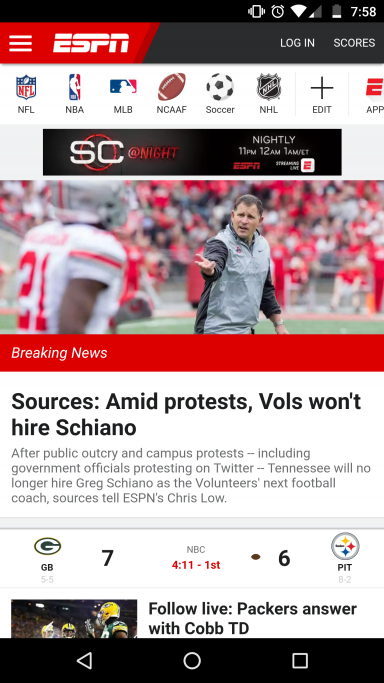Select the NBA league icon
This screenshot has width=384, height=683.
(x=74, y=87)
